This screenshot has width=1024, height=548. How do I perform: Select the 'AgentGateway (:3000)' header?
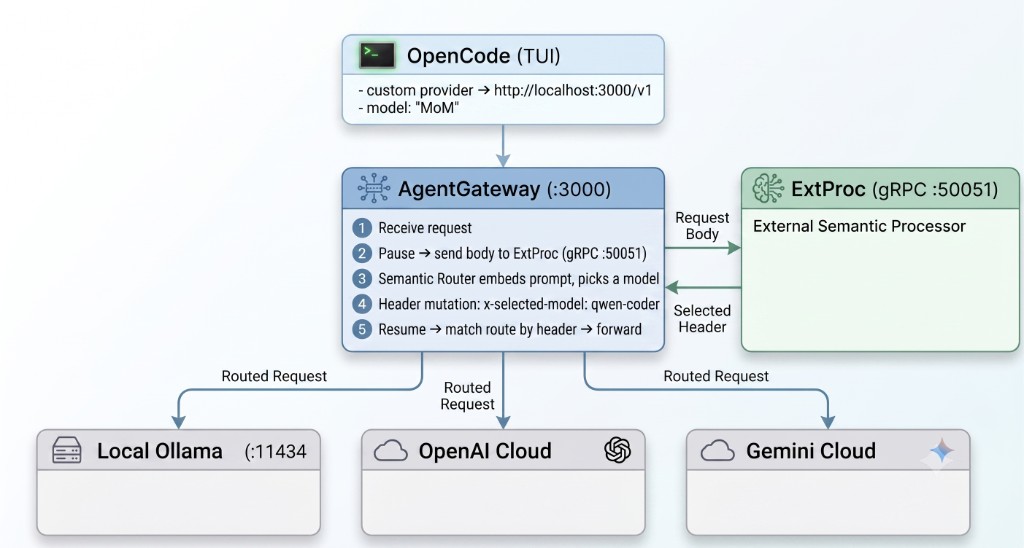tap(504, 189)
